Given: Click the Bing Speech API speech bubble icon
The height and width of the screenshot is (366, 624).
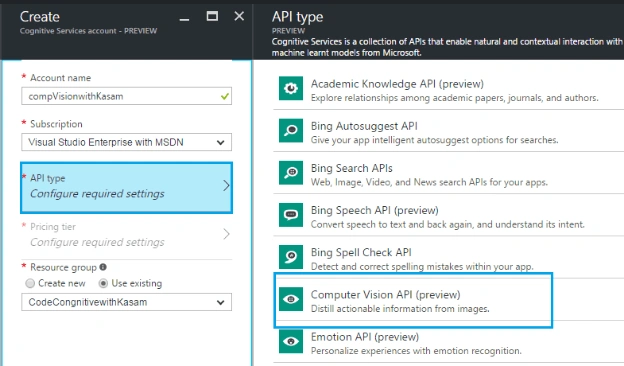Looking at the screenshot, I should (x=291, y=215).
